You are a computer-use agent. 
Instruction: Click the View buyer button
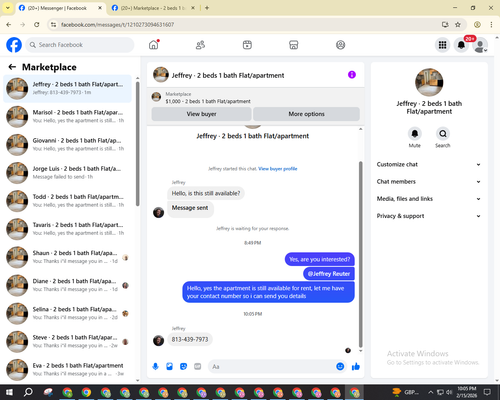pyautogui.click(x=201, y=114)
